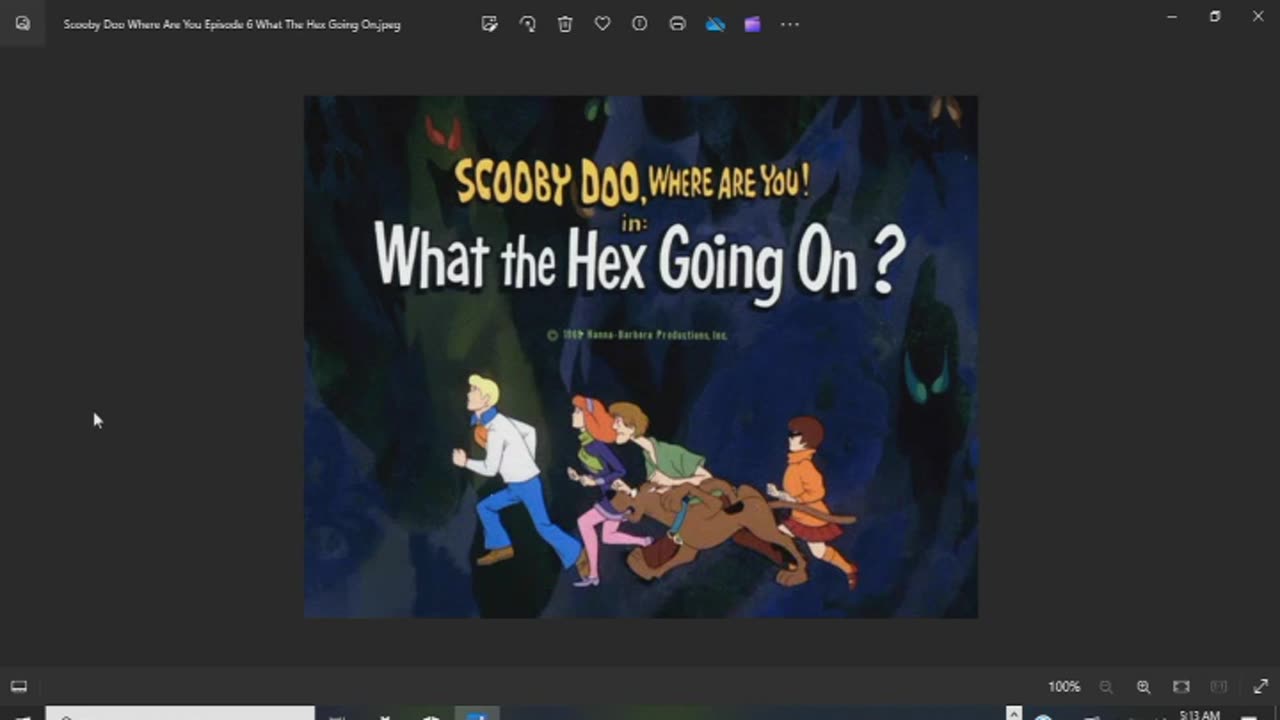Fit image to window with the fit icon
Screen dimensions: 1280x720
tap(1181, 686)
